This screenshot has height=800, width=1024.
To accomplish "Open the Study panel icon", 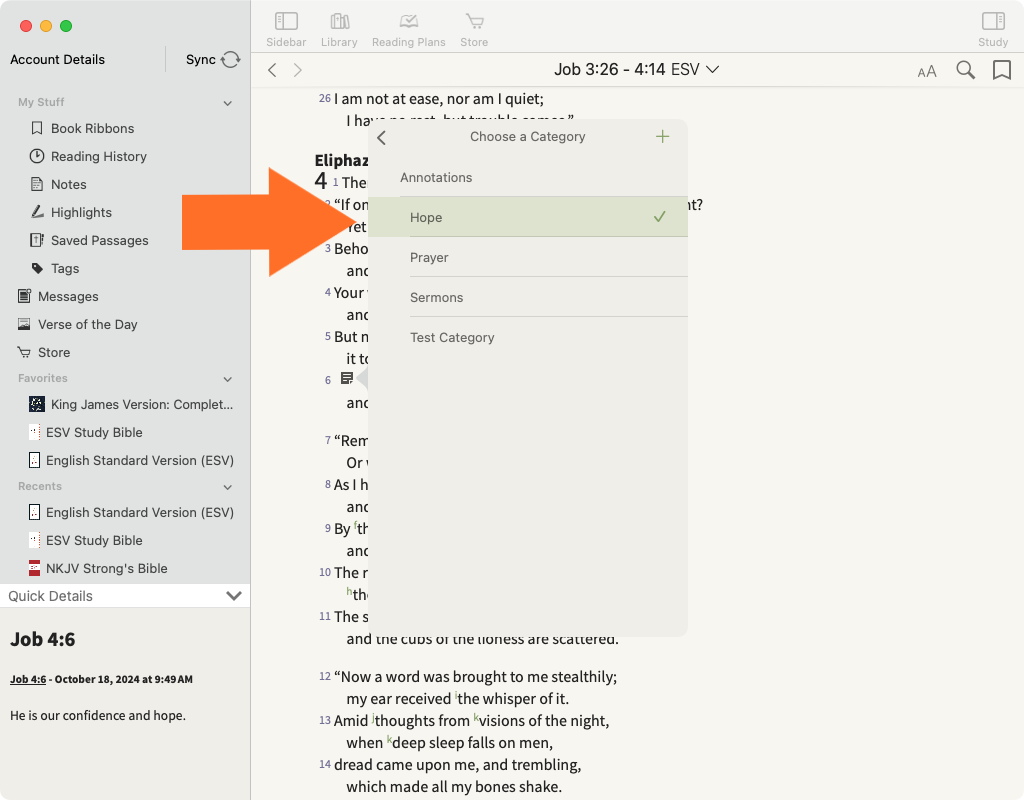I will click(x=992, y=22).
